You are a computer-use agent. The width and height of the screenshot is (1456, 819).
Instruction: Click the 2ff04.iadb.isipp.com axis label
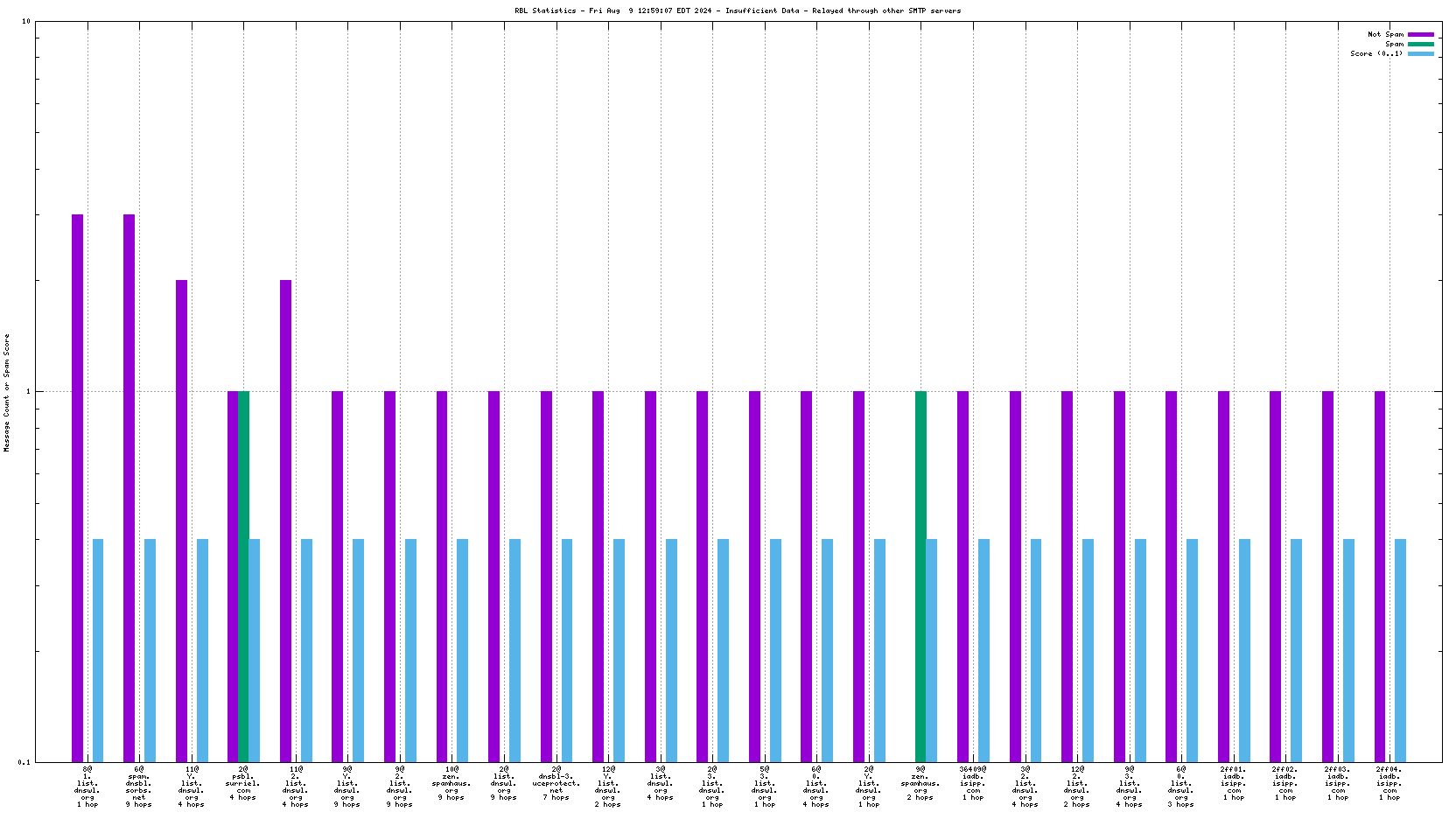coord(1389,783)
